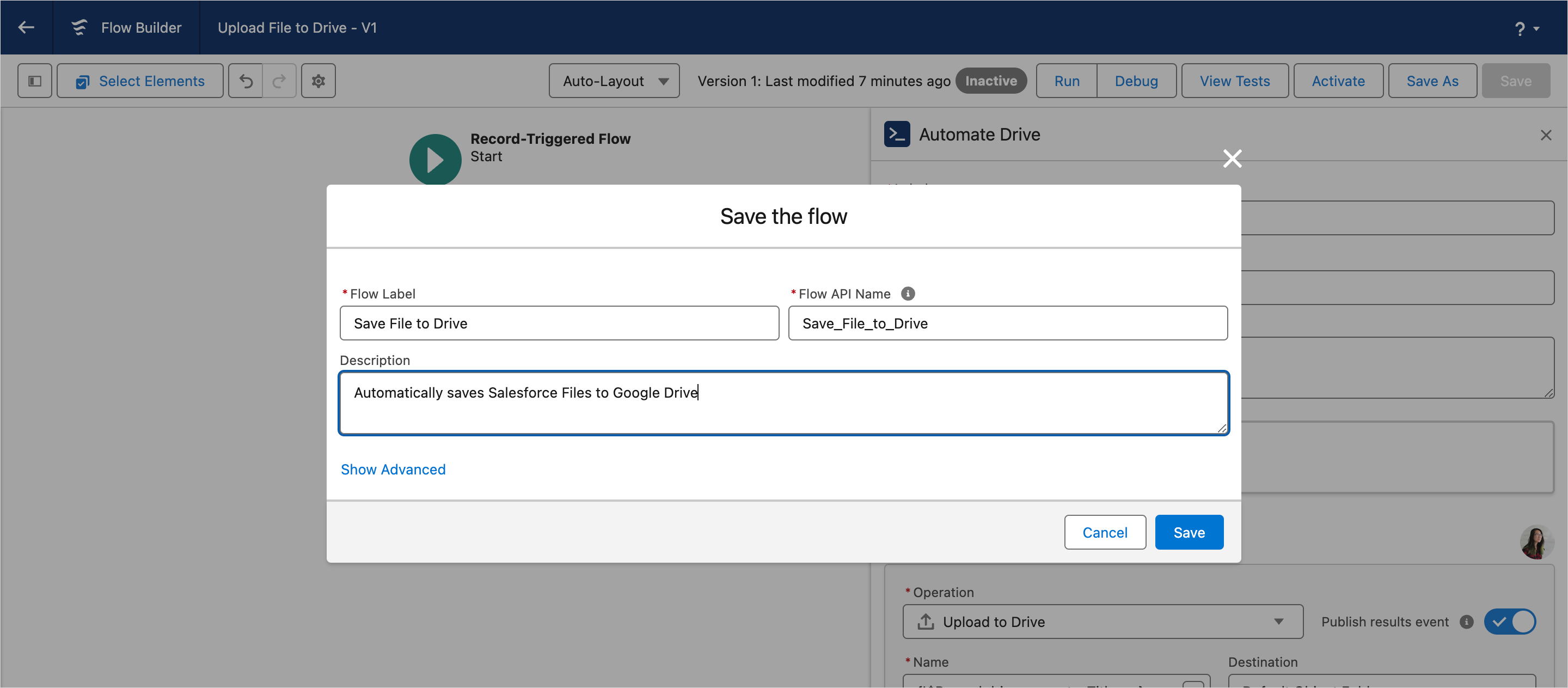Viewport: 1568px width, 688px height.
Task: Undo the last flow change
Action: tap(246, 81)
